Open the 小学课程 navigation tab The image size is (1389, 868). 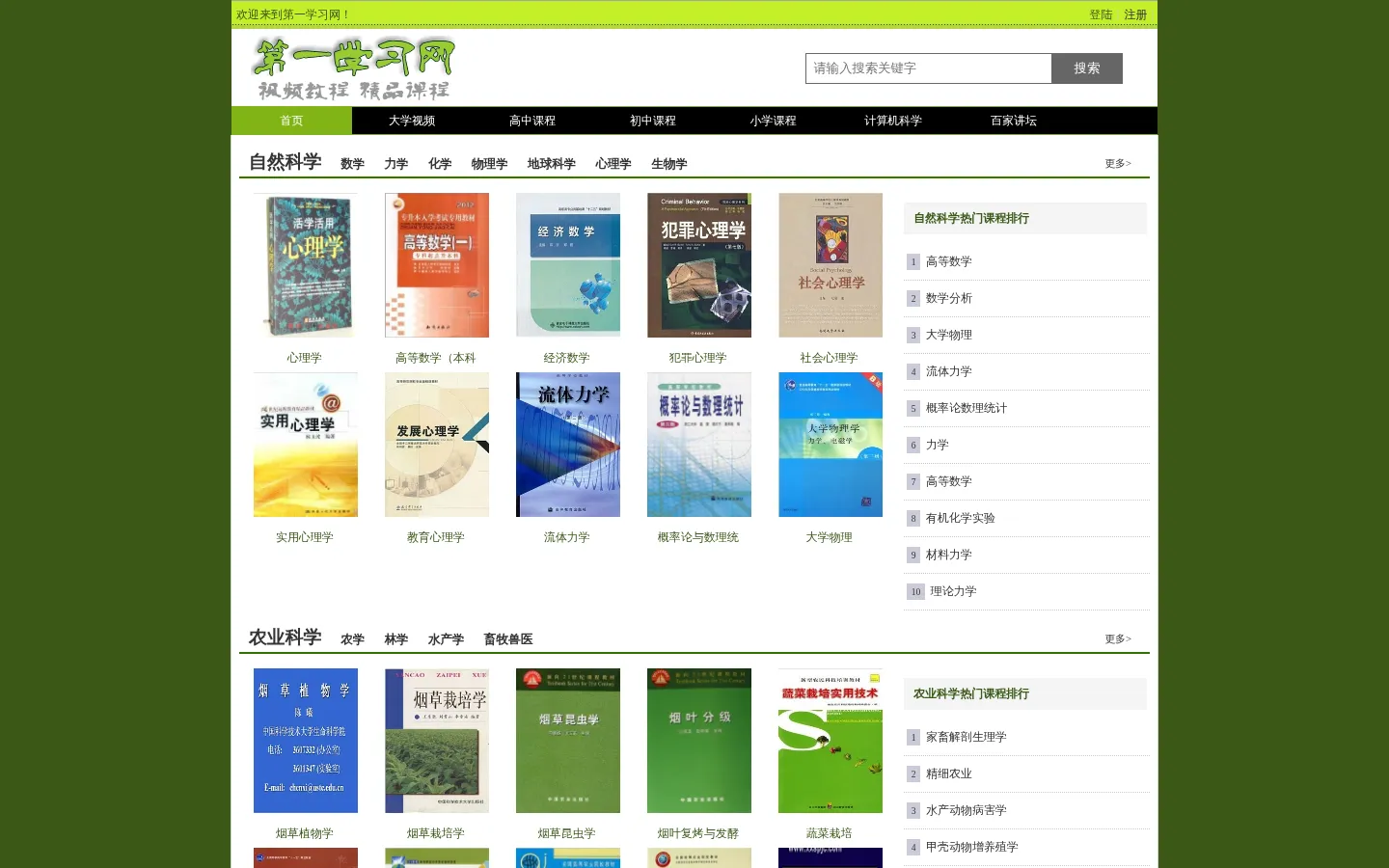click(774, 121)
